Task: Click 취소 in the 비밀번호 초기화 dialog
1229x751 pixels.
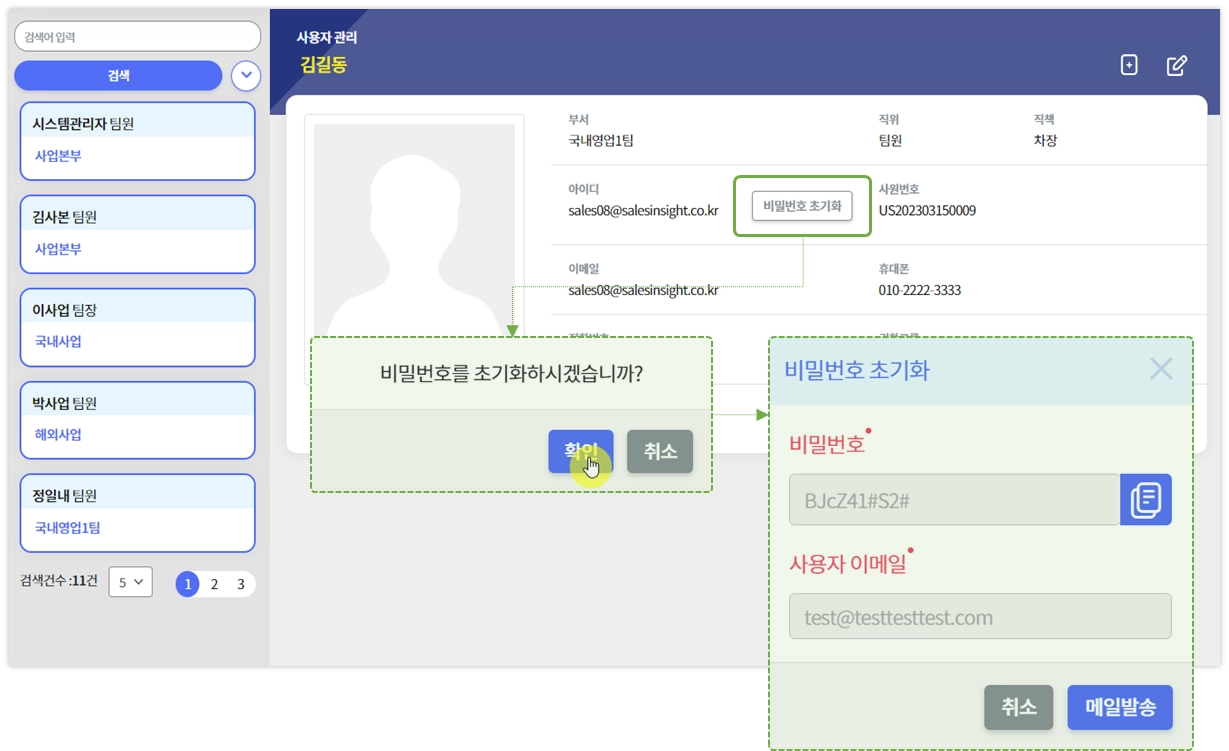Action: click(x=1019, y=707)
